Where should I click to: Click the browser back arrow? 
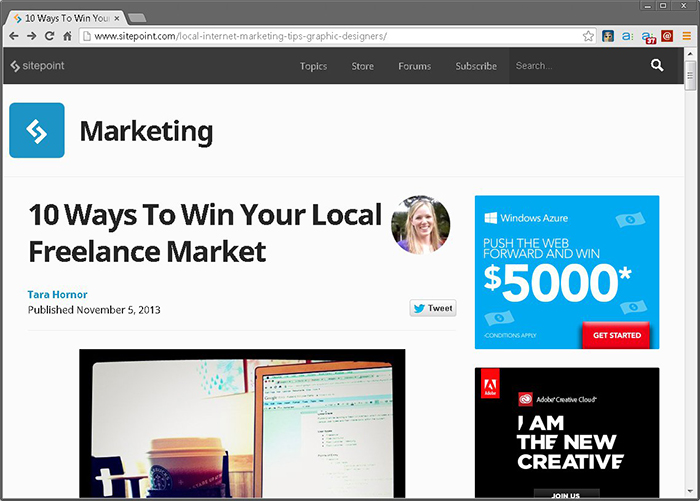(x=14, y=36)
